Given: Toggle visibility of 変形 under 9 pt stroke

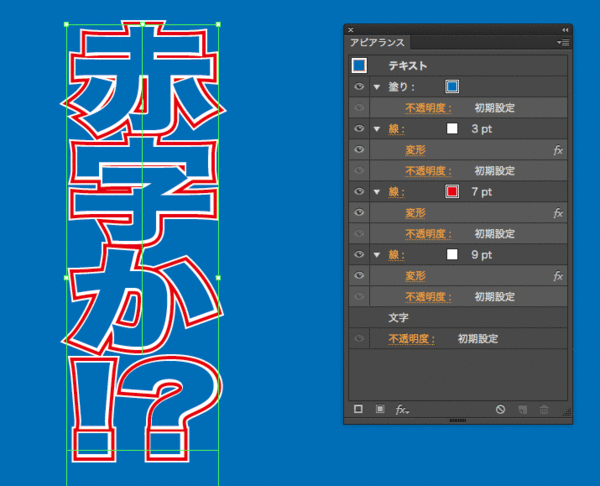Looking at the screenshot, I should (359, 276).
